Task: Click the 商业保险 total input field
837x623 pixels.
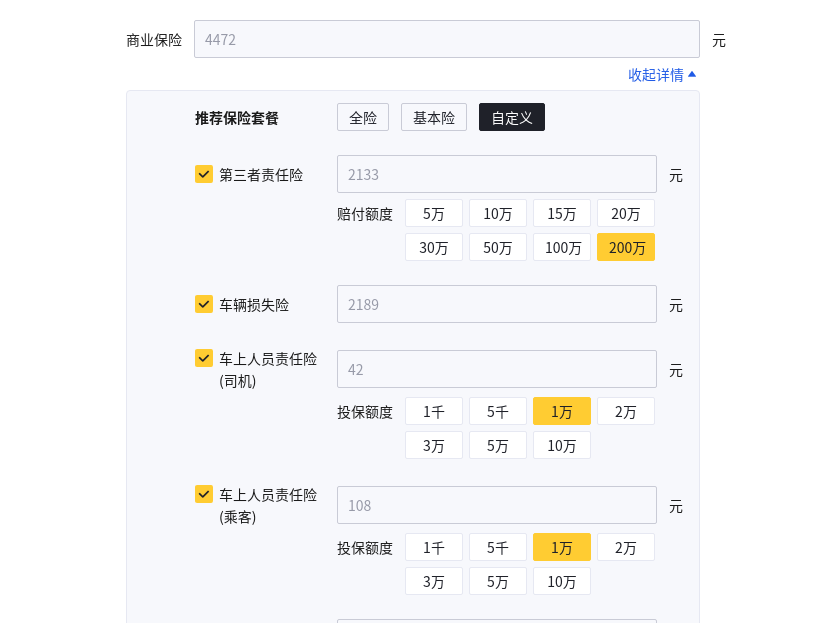Action: 446,40
